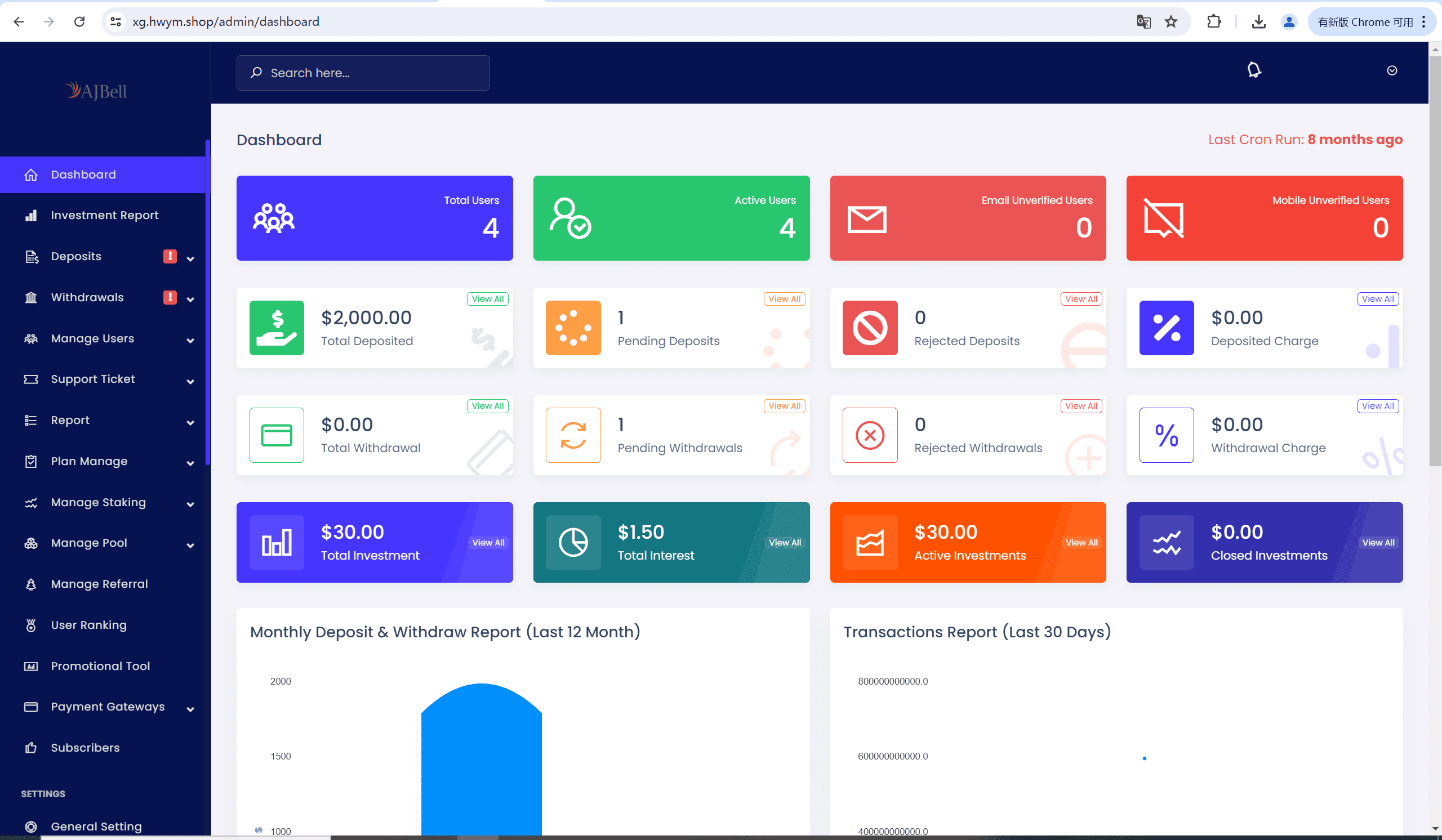This screenshot has width=1442, height=840.
Task: Open the Chrome downloads icon
Action: [1258, 22]
